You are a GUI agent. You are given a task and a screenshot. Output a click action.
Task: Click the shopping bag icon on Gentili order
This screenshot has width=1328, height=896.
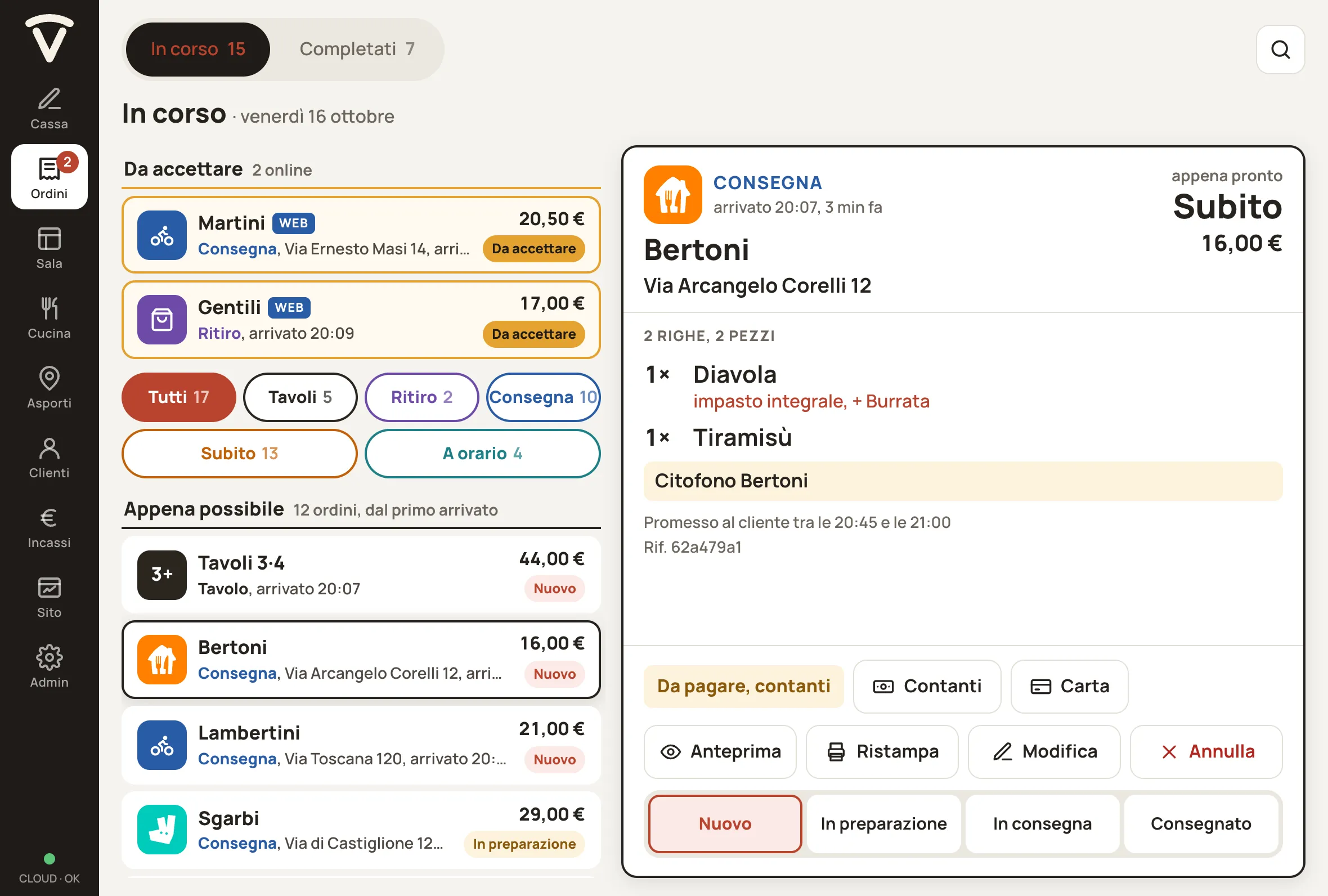coord(161,320)
